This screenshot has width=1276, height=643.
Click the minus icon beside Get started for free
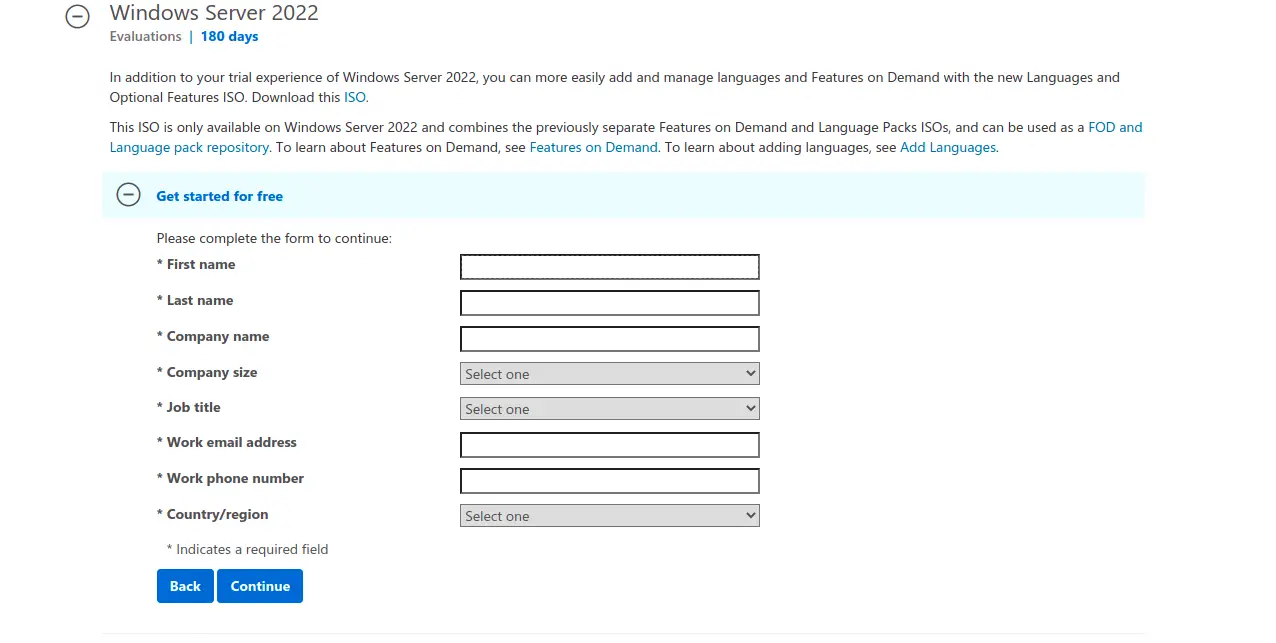128,195
